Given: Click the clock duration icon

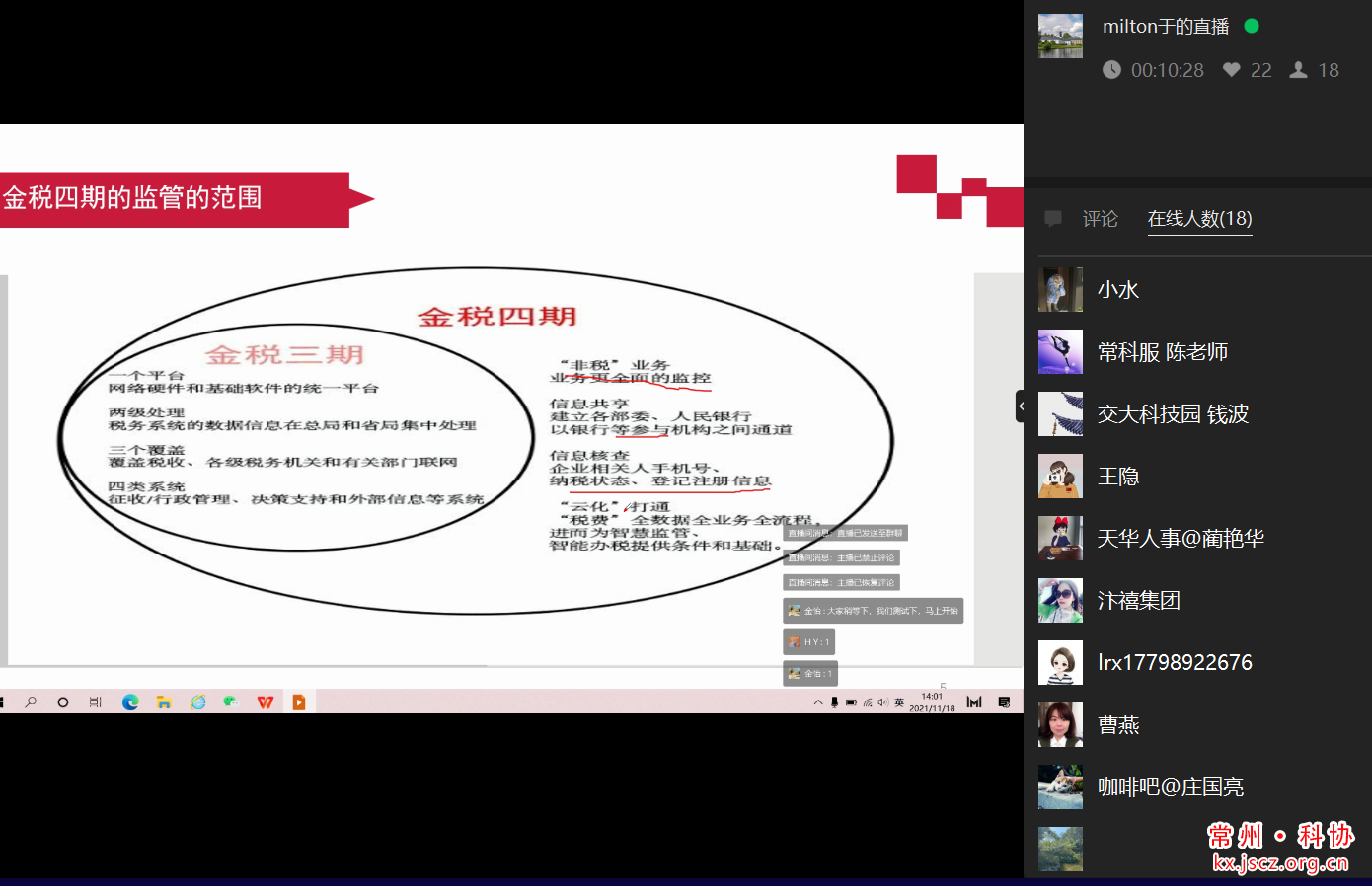Looking at the screenshot, I should coord(1111,70).
